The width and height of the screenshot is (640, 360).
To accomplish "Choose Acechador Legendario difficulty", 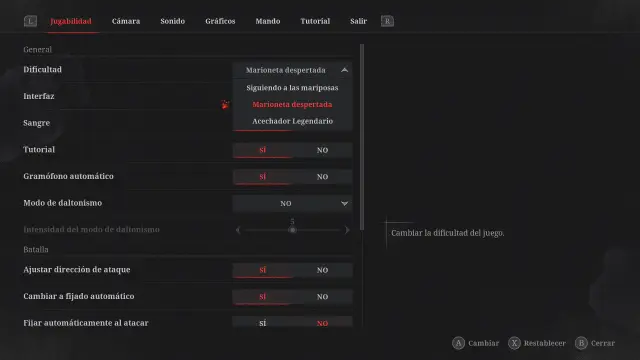I will pyautogui.click(x=292, y=121).
